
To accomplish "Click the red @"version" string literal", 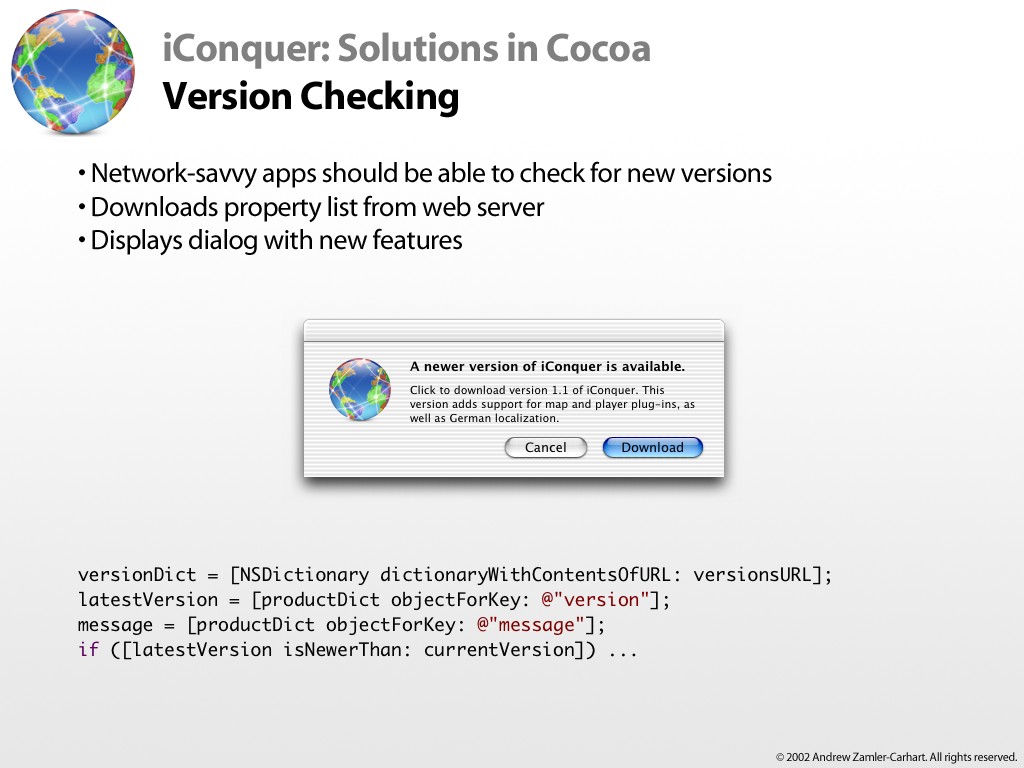I will coord(595,600).
